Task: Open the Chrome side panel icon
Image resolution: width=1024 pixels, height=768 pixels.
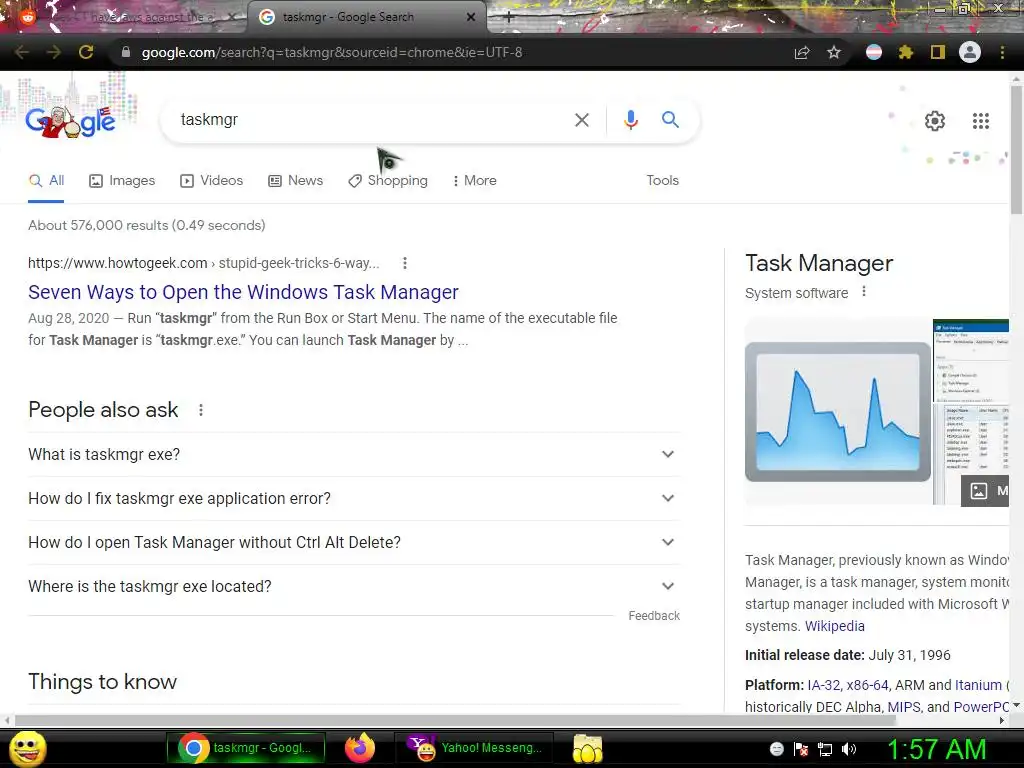Action: click(x=938, y=52)
